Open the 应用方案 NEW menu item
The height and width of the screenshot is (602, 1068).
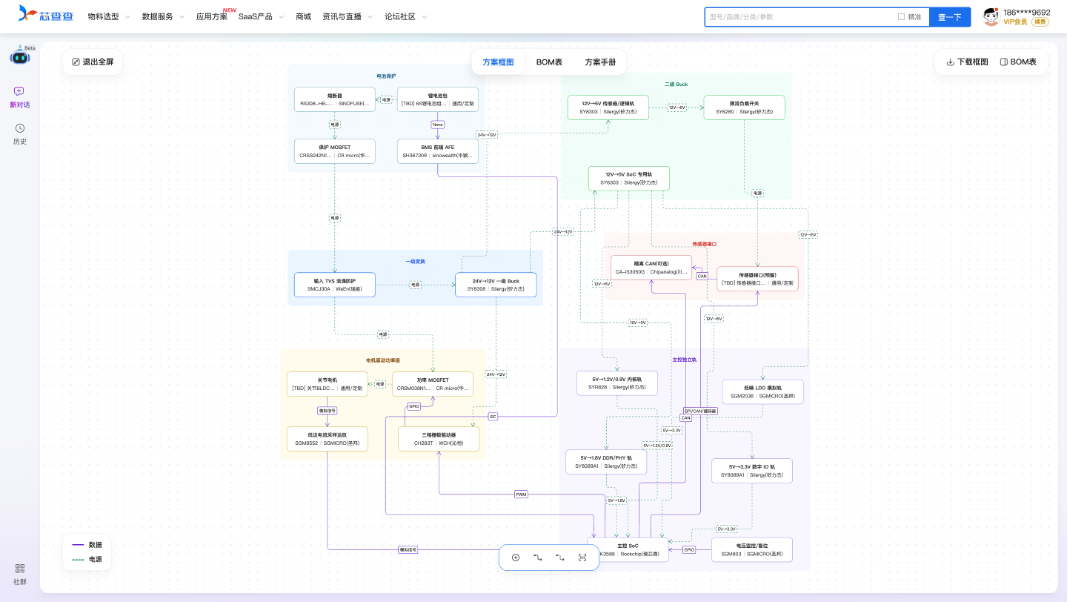click(212, 17)
